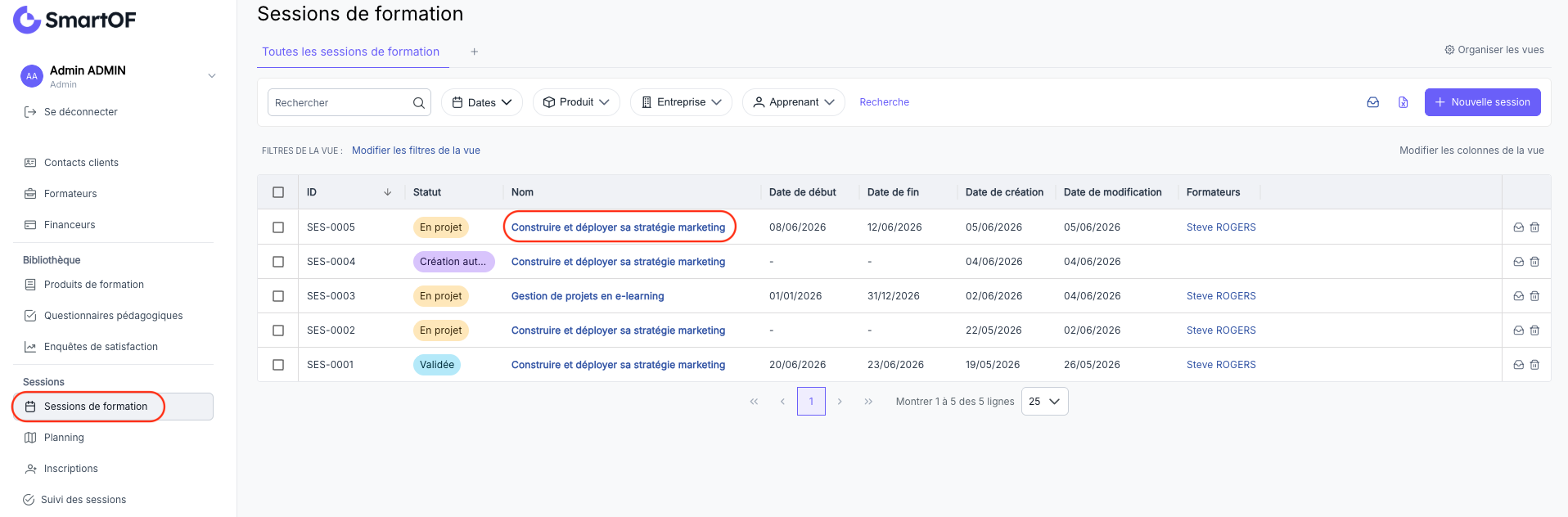
Task: Check the SES-0004 row checkbox
Action: 278,262
